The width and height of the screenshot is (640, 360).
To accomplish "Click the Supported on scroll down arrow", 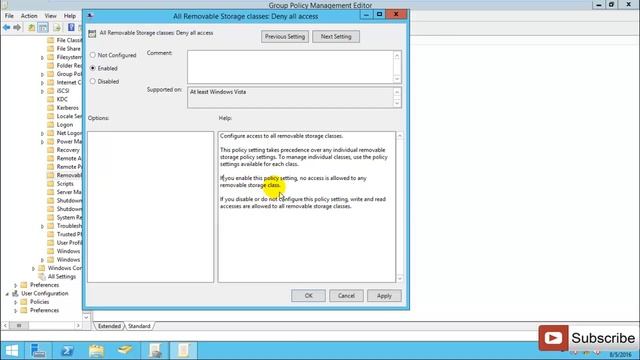I will (x=397, y=103).
